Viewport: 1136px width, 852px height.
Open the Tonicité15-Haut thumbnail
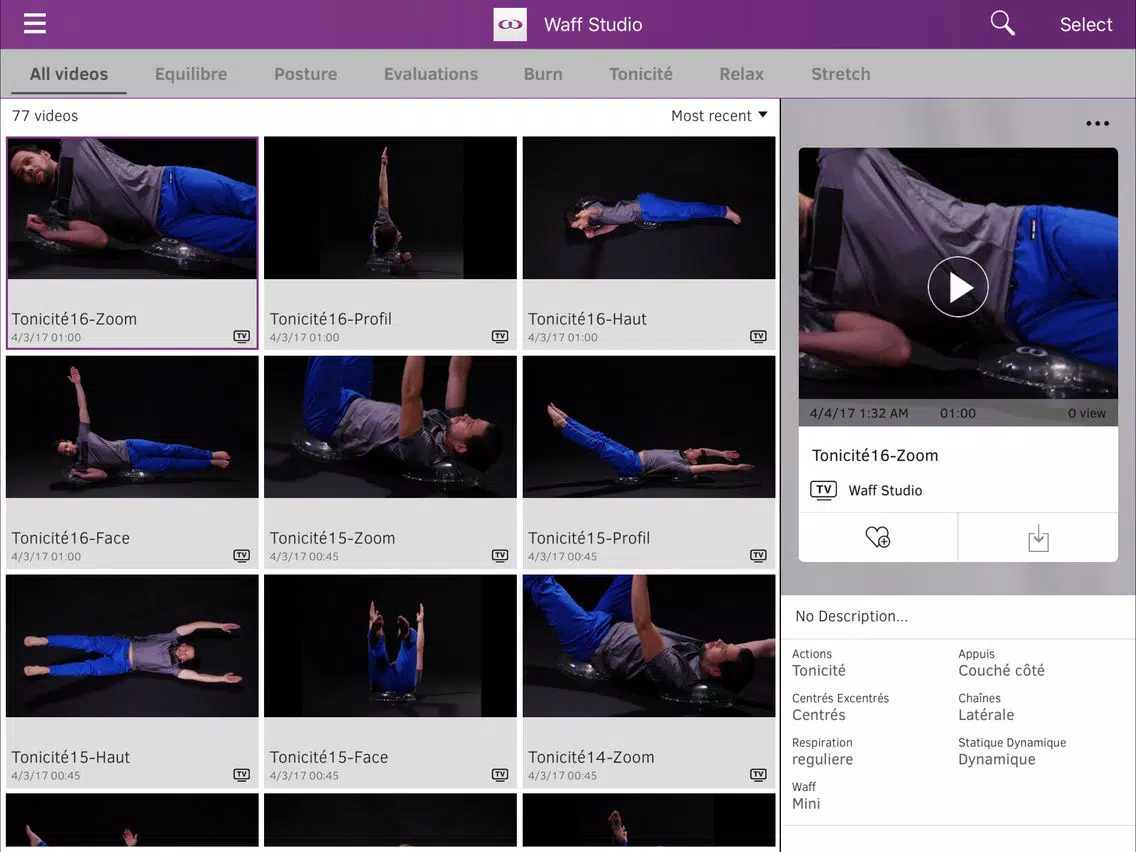[132, 646]
